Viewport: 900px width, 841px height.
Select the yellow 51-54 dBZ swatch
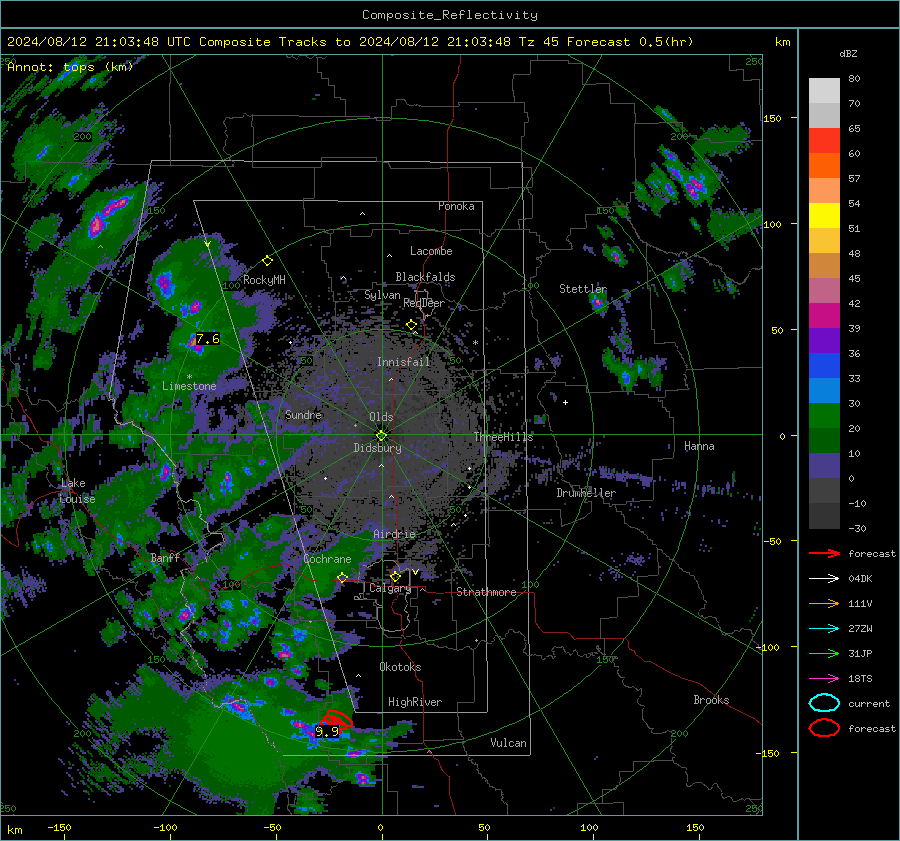click(x=824, y=216)
